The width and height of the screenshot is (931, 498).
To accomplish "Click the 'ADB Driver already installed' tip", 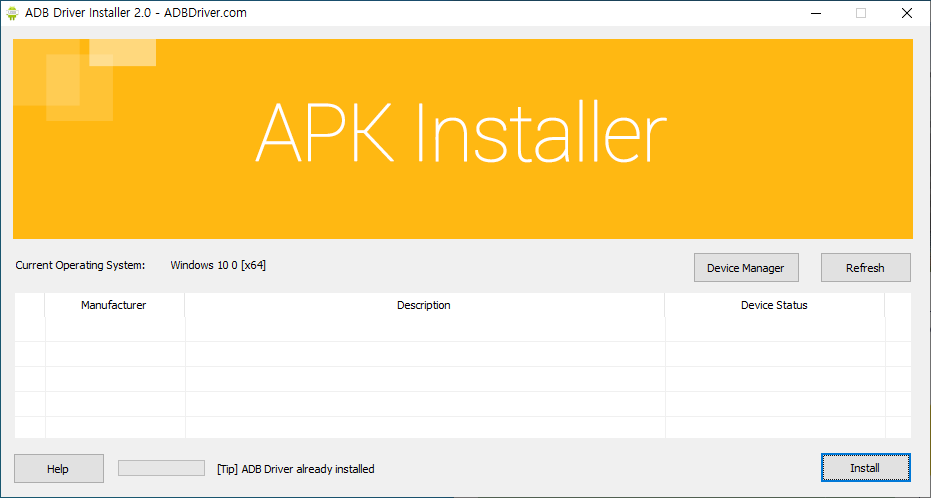I will point(296,469).
